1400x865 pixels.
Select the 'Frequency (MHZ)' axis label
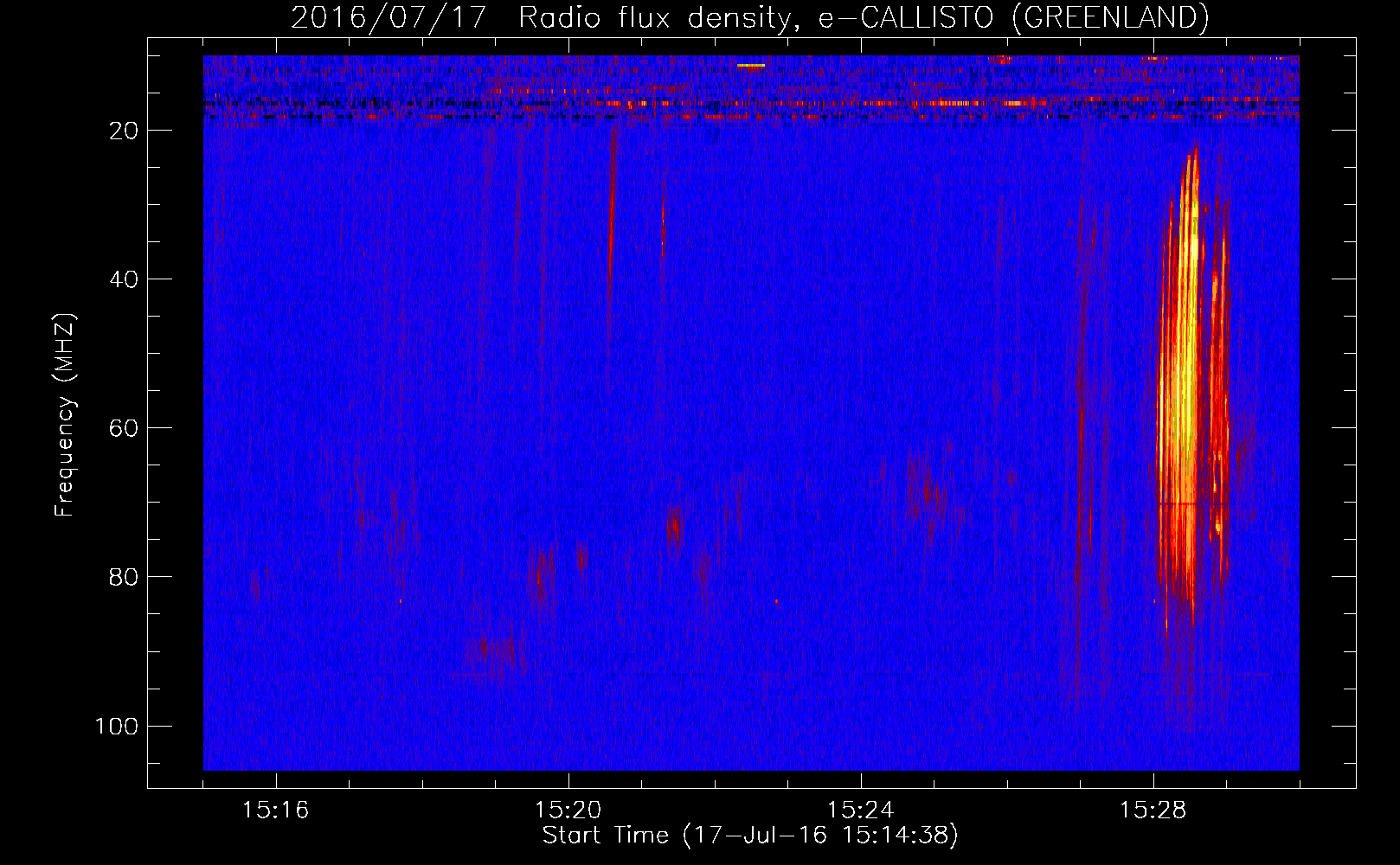coord(66,415)
